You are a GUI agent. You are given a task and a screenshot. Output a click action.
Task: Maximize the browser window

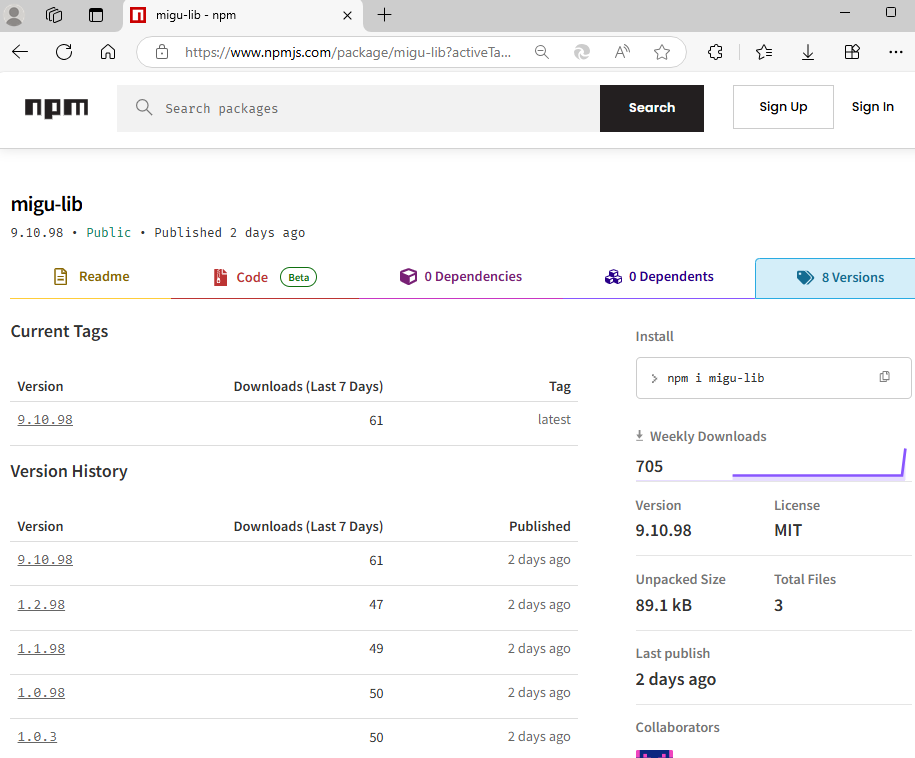coord(890,12)
